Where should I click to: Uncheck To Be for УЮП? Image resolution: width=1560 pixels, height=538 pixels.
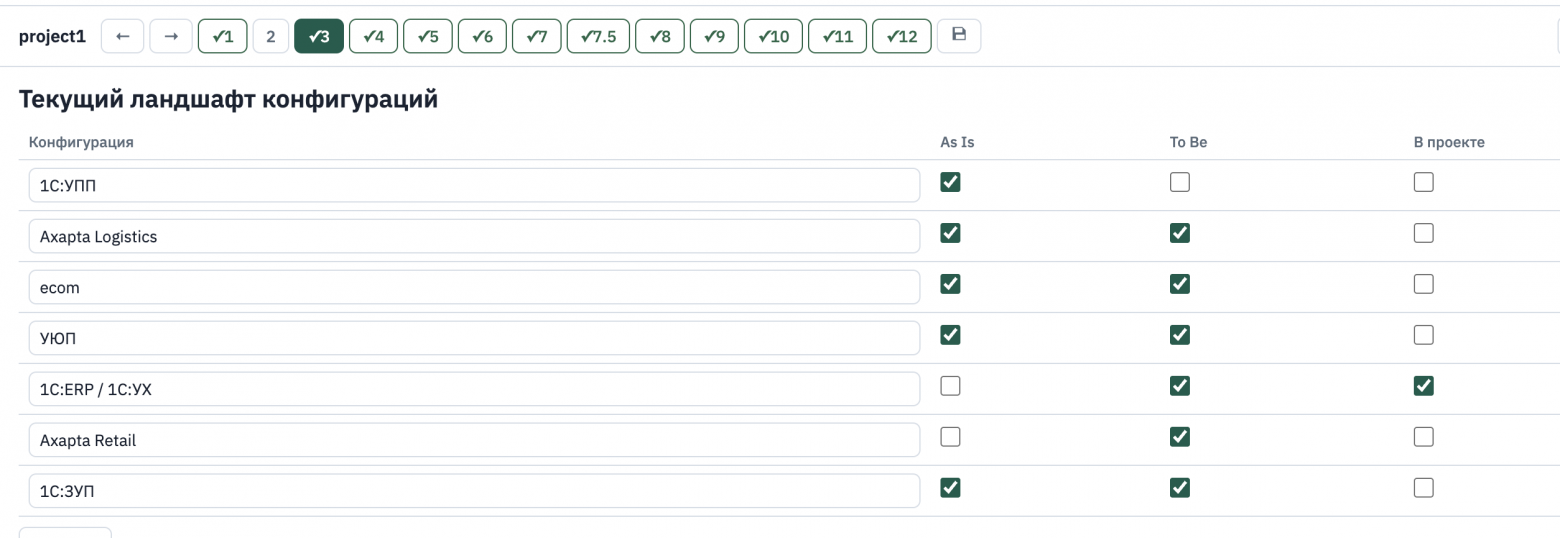pos(1180,335)
